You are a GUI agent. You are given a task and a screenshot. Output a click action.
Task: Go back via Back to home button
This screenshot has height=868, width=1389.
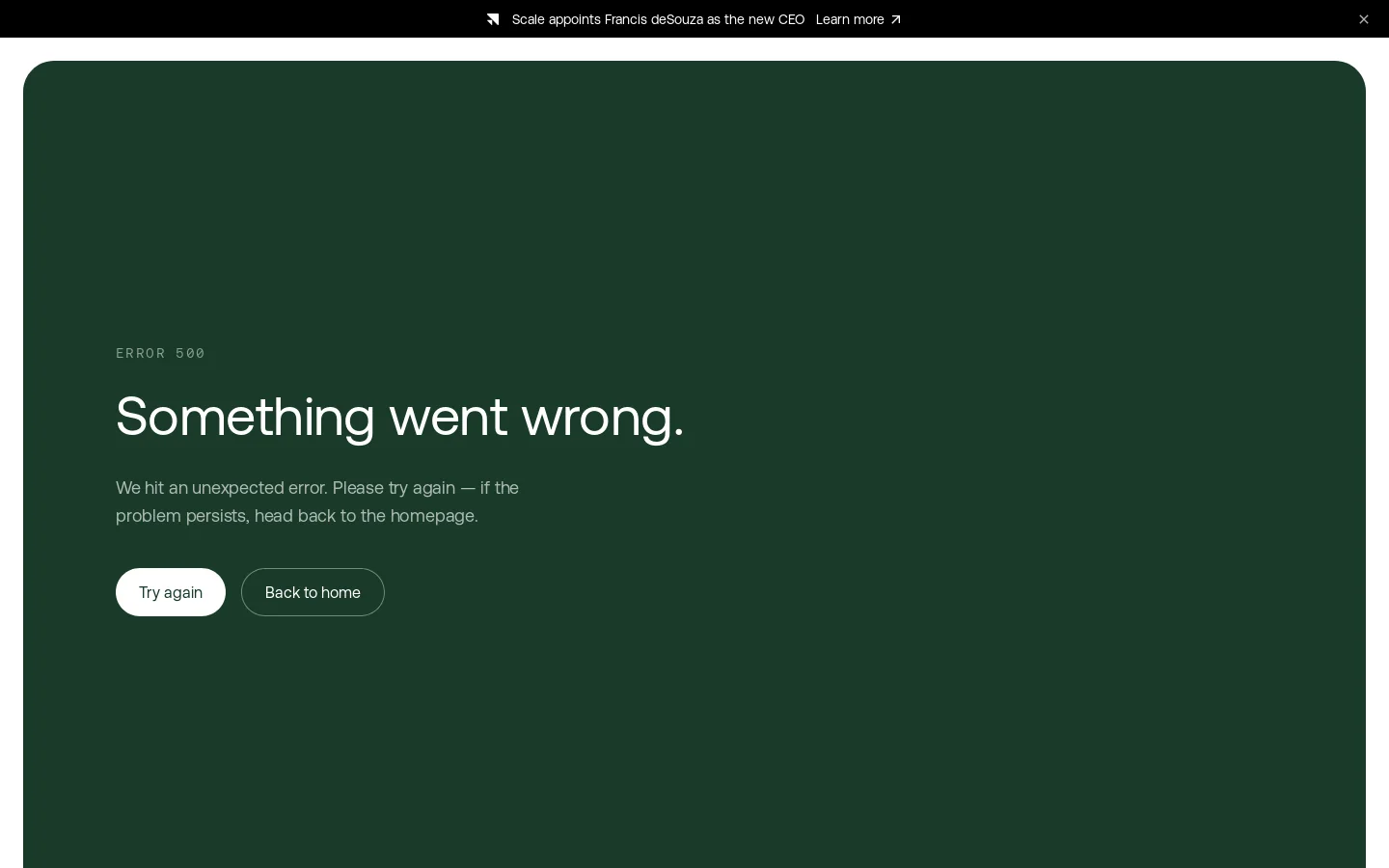click(313, 592)
